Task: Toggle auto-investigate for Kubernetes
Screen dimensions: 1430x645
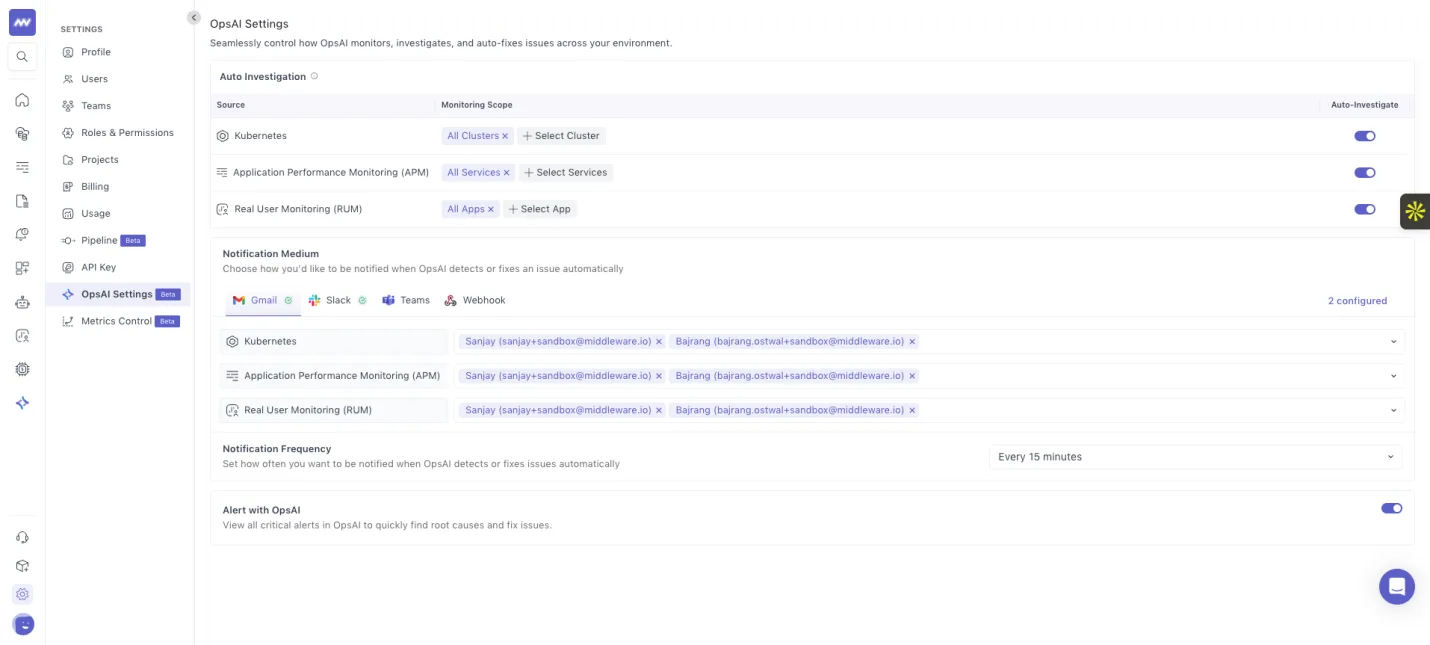Action: [1365, 136]
